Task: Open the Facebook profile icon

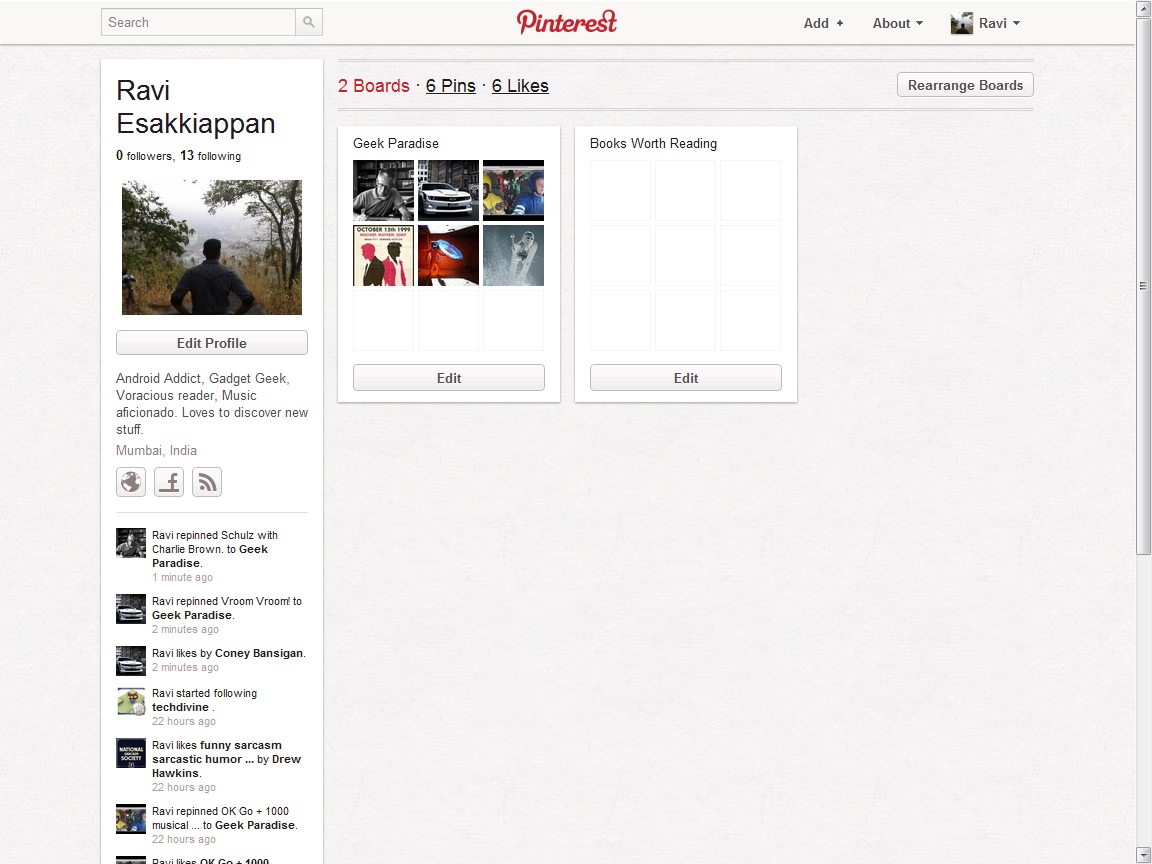Action: [169, 482]
